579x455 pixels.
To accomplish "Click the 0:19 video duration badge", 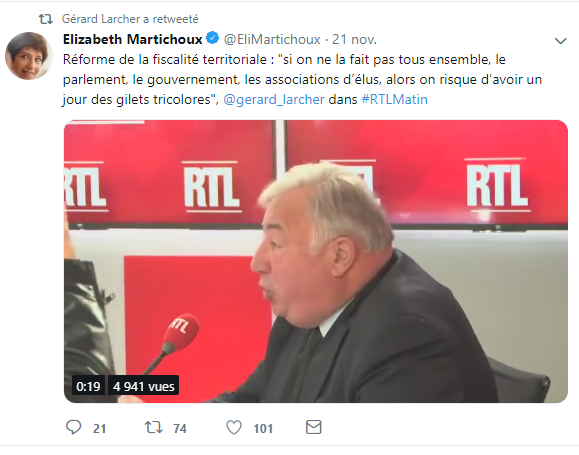I will click(88, 386).
